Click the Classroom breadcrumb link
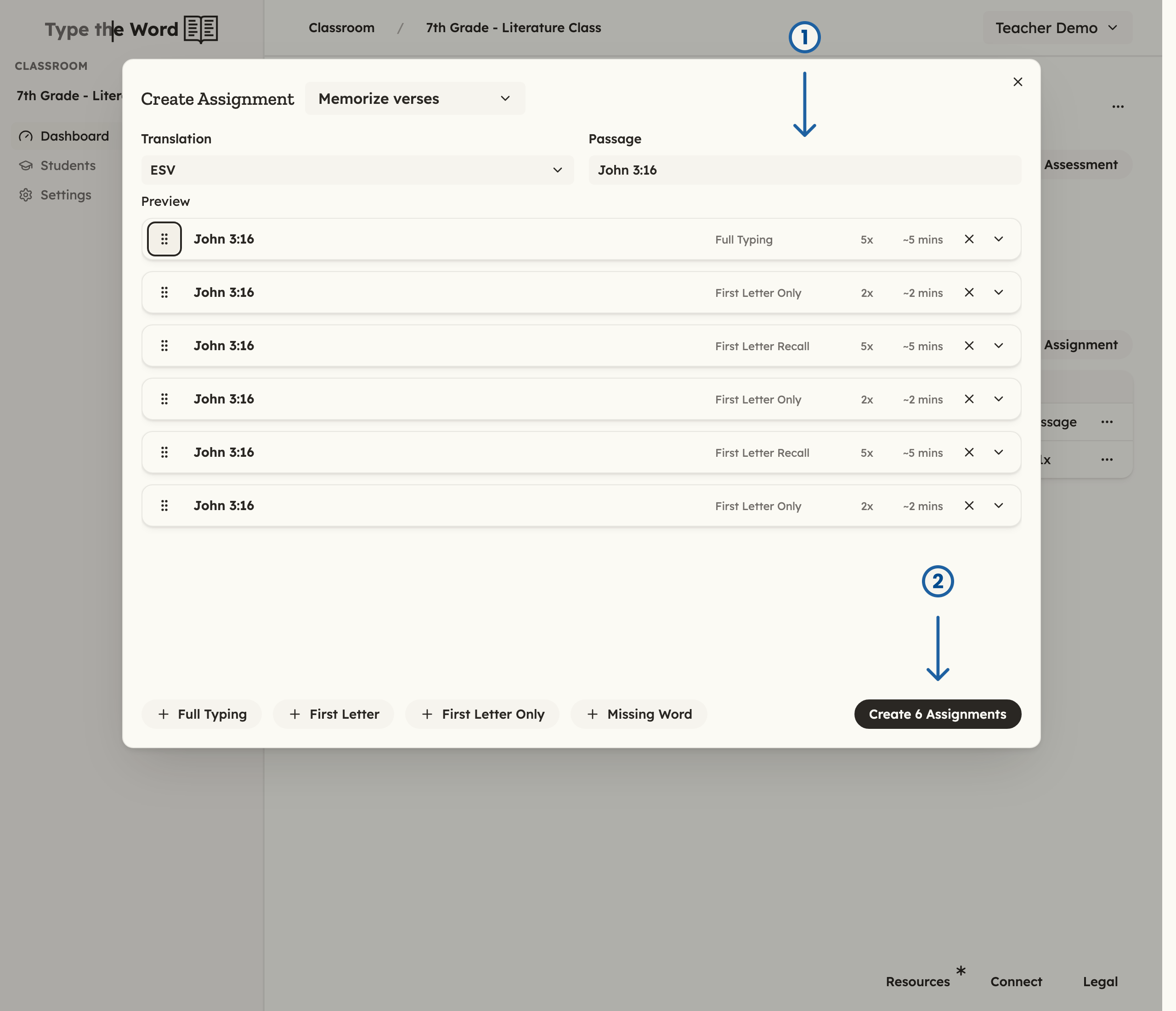Viewport: 1176px width, 1011px height. pyautogui.click(x=342, y=28)
